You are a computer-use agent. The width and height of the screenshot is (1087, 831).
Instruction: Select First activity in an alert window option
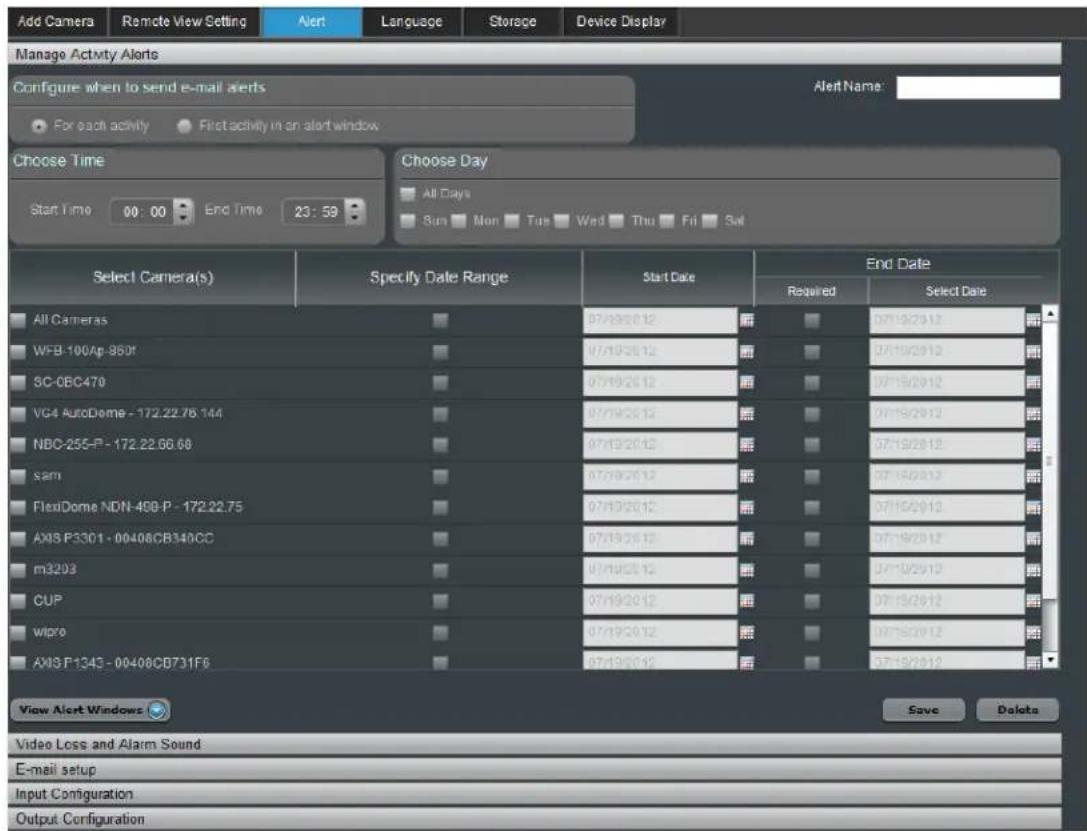click(184, 126)
